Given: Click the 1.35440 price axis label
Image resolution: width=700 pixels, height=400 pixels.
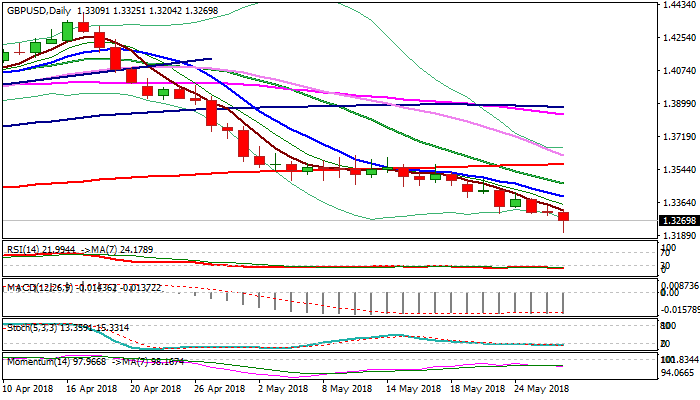Looking at the screenshot, I should (x=679, y=169).
